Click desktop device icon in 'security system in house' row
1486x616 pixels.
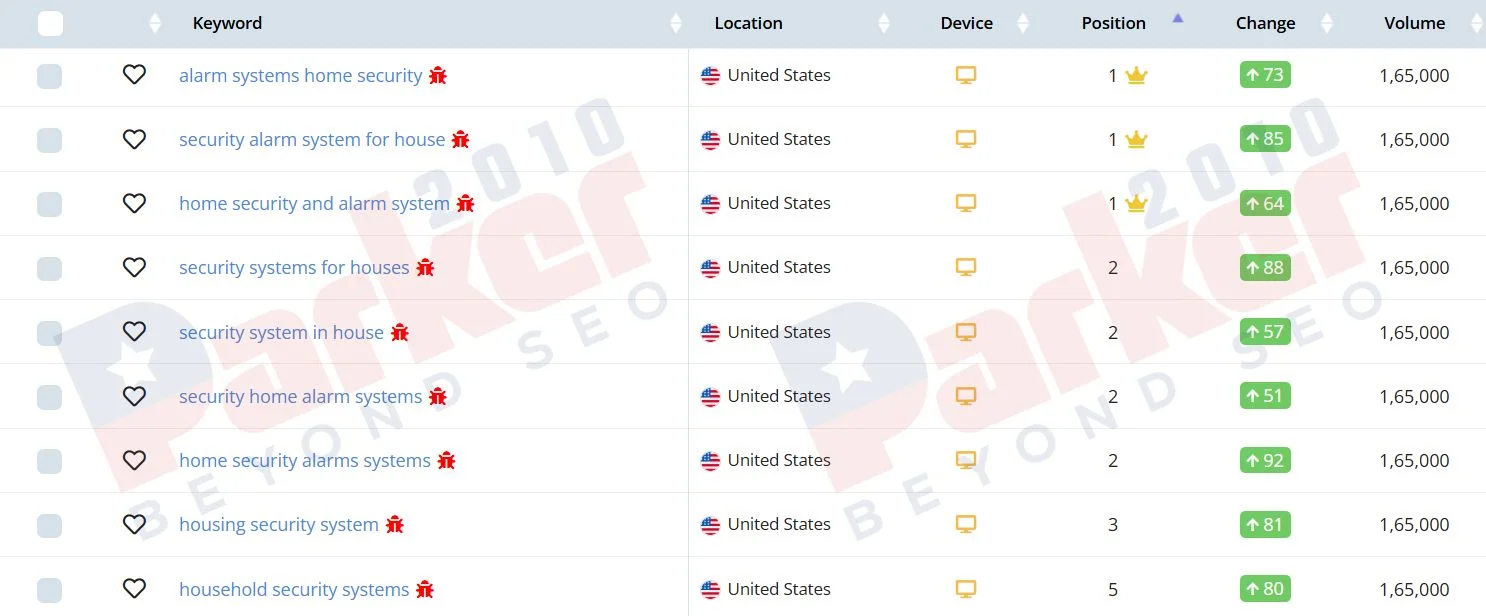coord(965,332)
